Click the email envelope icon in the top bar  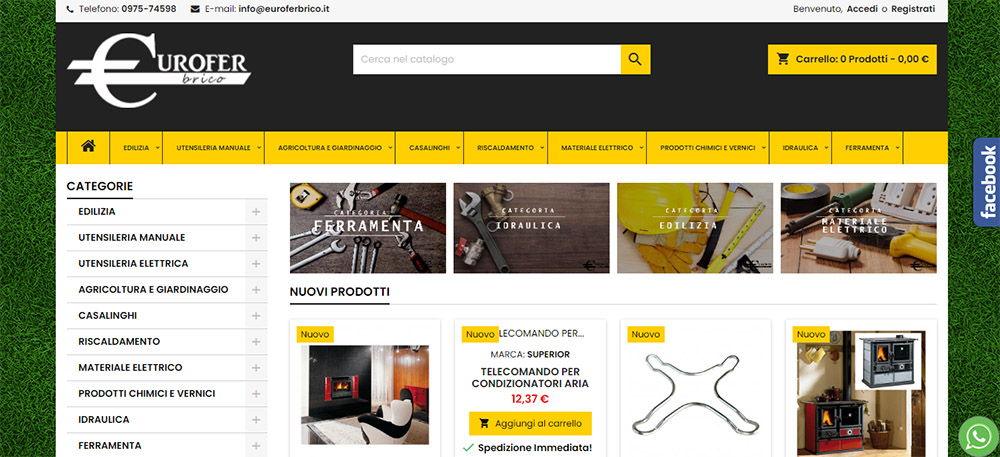coord(195,10)
